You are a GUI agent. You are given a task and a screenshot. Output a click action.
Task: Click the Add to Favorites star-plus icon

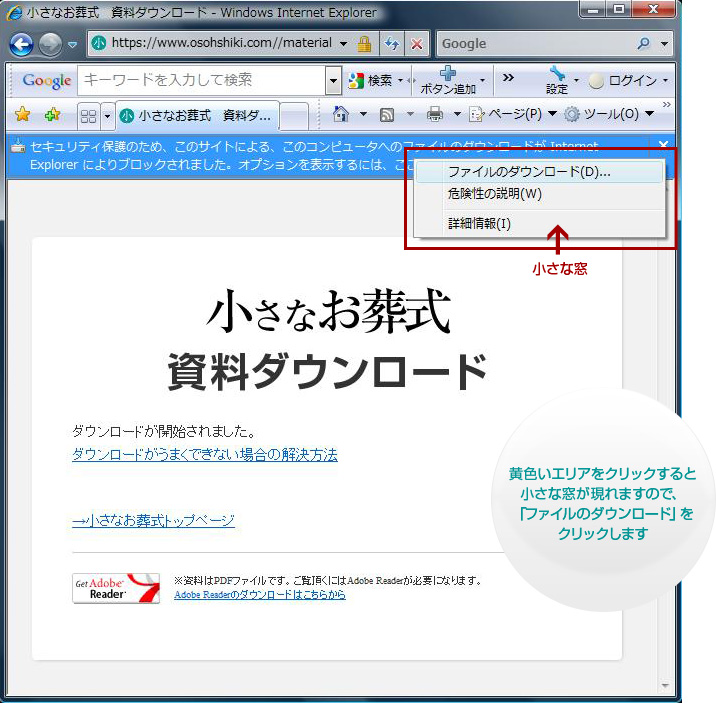point(53,114)
